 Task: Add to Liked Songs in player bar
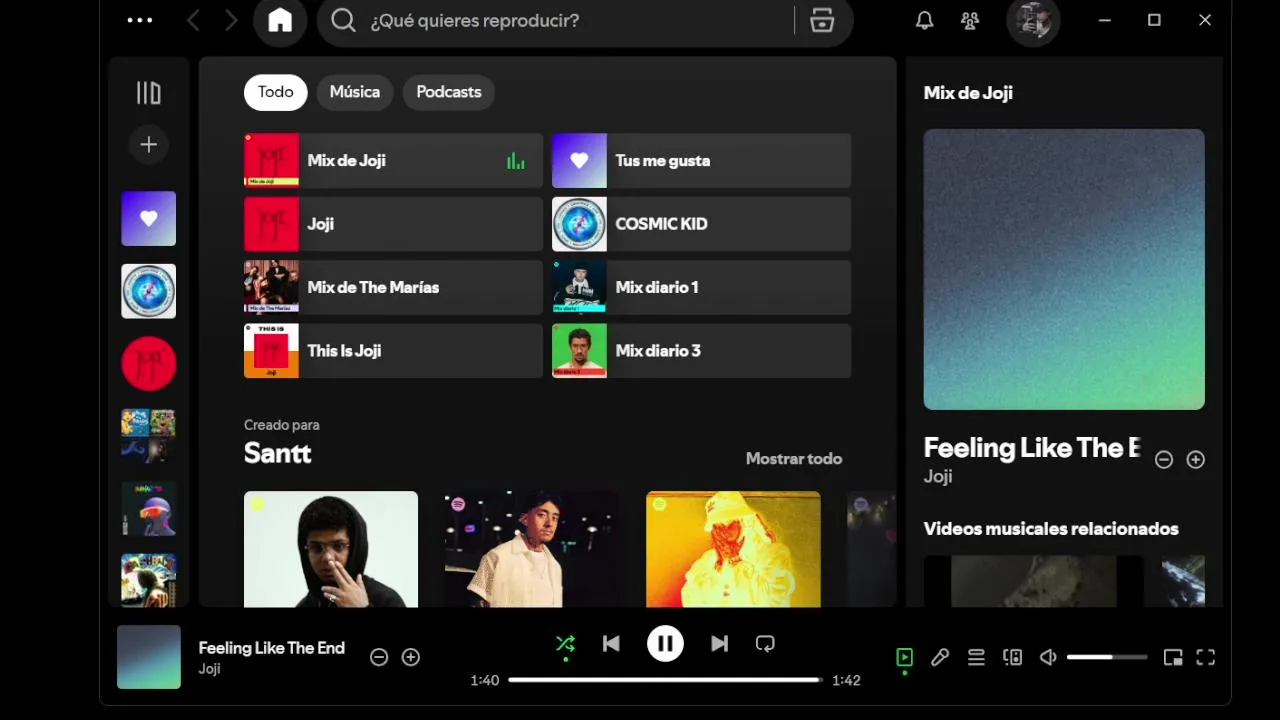(411, 657)
